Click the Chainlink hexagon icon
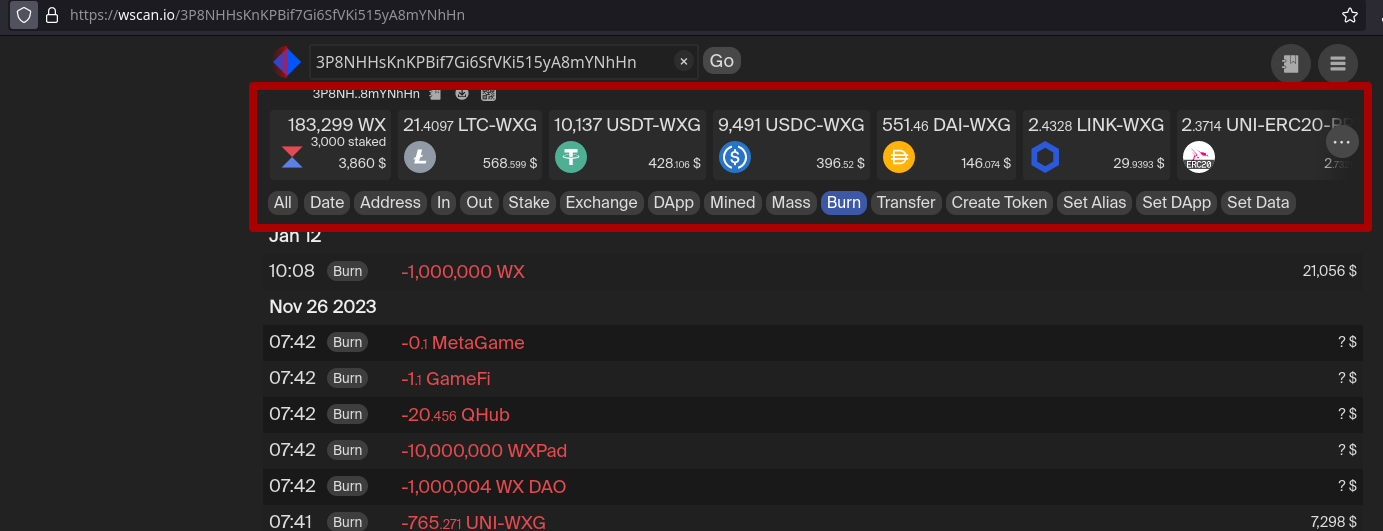1383x531 pixels. [x=1045, y=157]
